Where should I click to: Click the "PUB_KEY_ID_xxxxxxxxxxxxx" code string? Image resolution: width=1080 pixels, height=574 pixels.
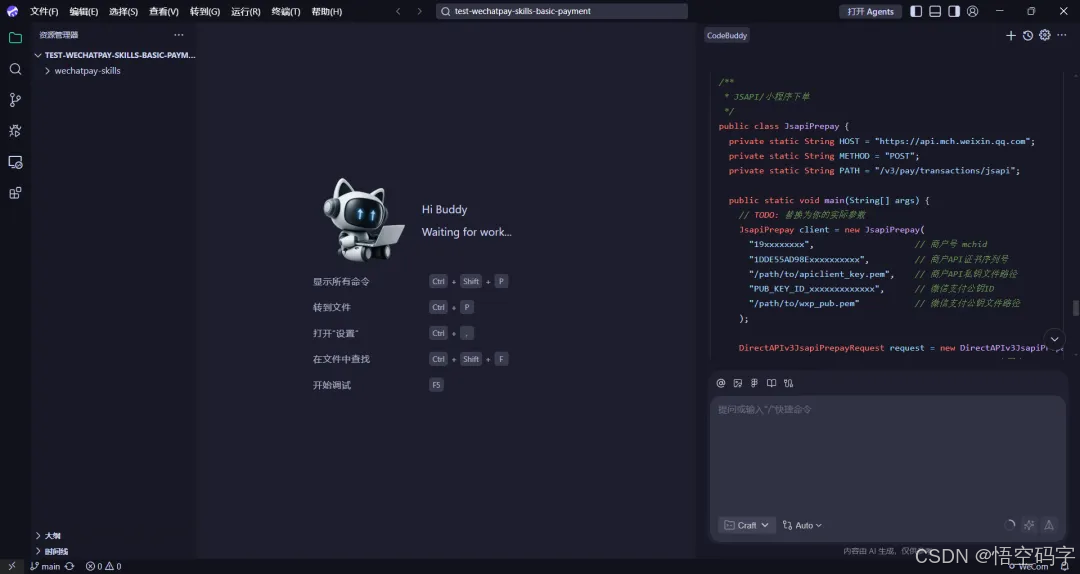click(x=816, y=289)
